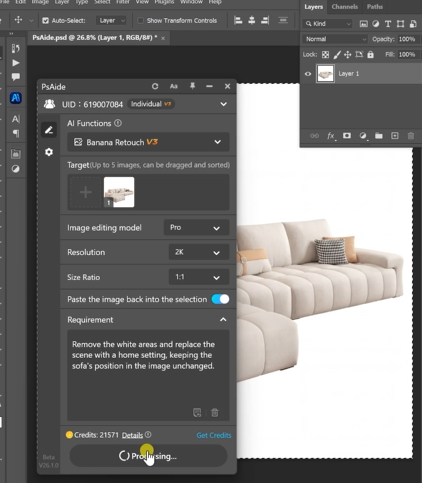Select the Layers tab

[x=313, y=7]
